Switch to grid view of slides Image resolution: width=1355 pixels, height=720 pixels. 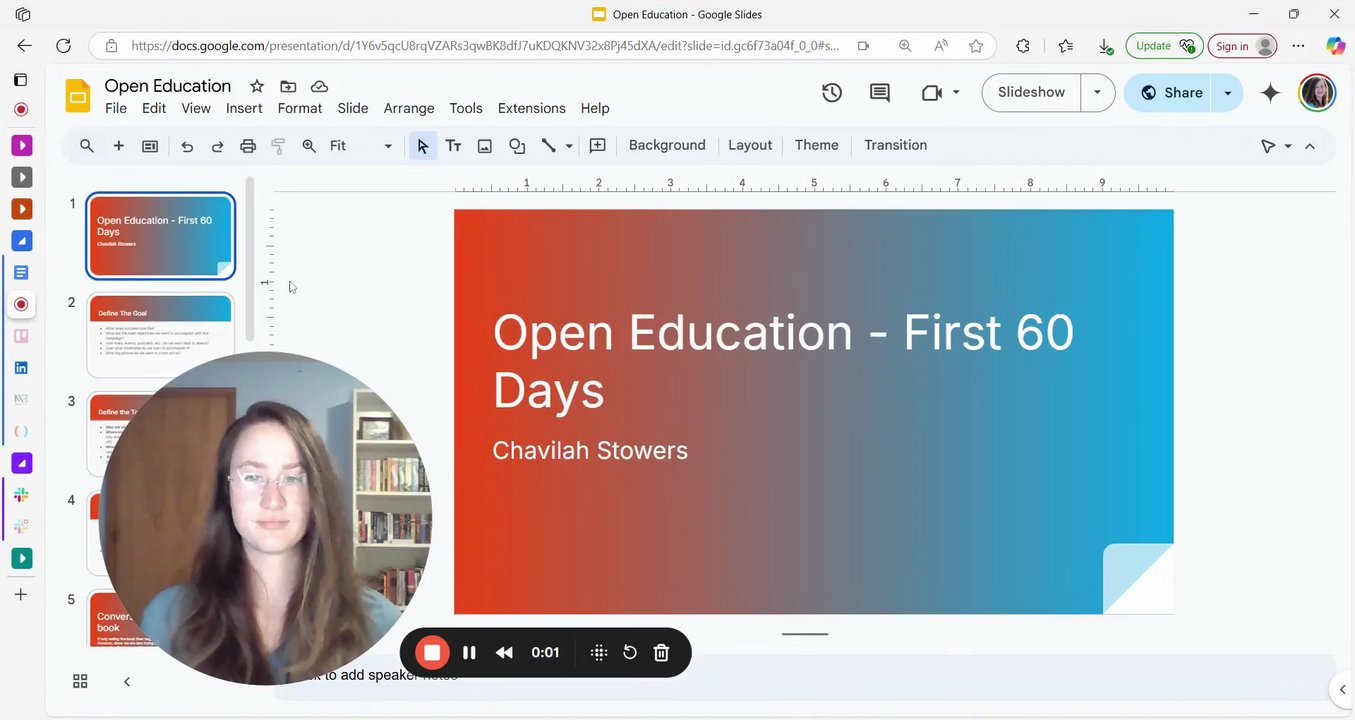coord(80,682)
